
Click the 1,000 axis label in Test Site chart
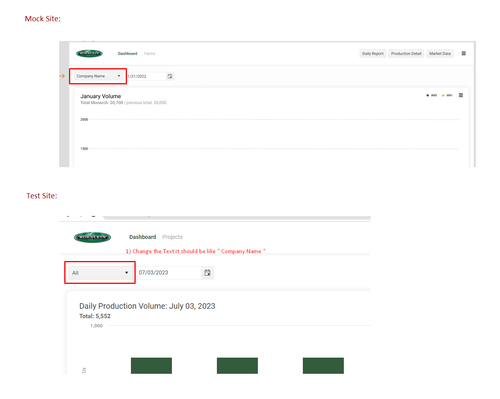point(96,326)
